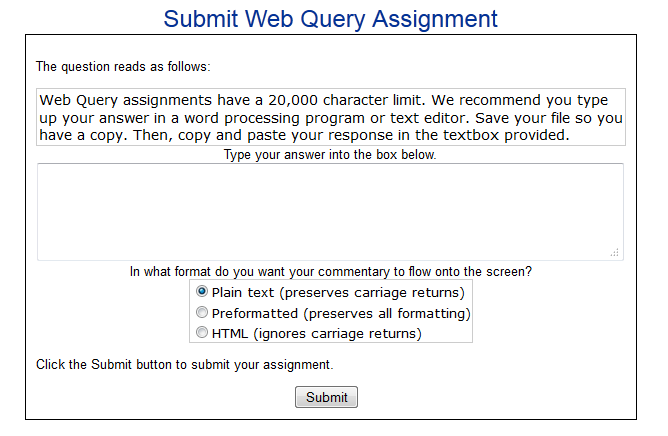668x436 pixels.
Task: Select the HTML radio button
Action: [x=202, y=332]
